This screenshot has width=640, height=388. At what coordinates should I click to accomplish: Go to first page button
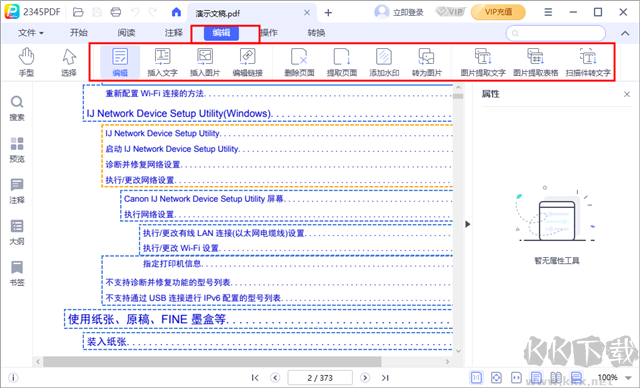pos(255,378)
